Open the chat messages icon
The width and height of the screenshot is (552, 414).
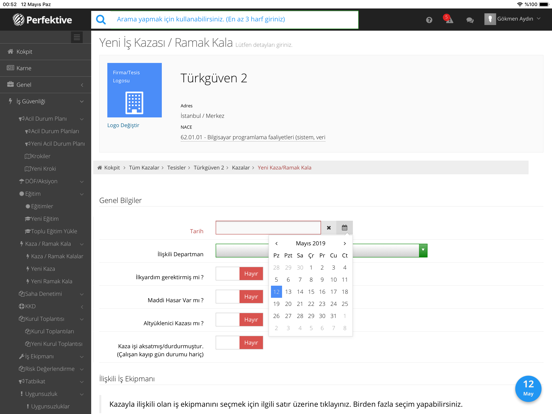[x=470, y=20]
